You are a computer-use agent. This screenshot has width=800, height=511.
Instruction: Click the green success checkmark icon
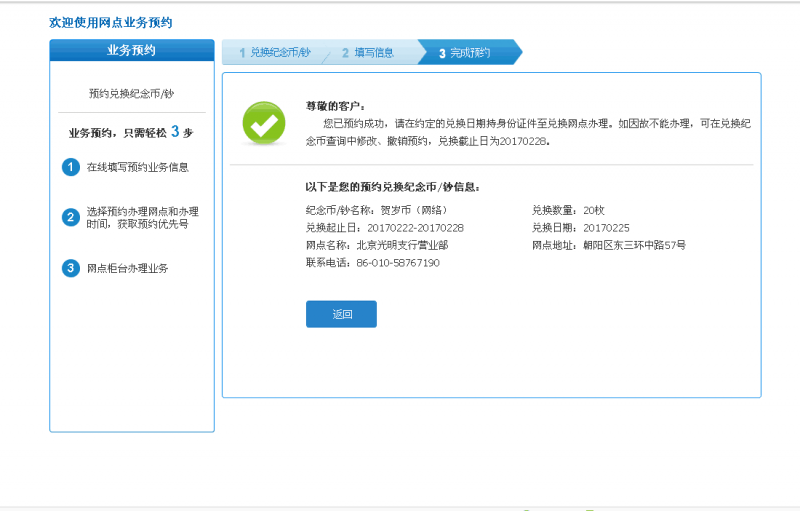(264, 123)
